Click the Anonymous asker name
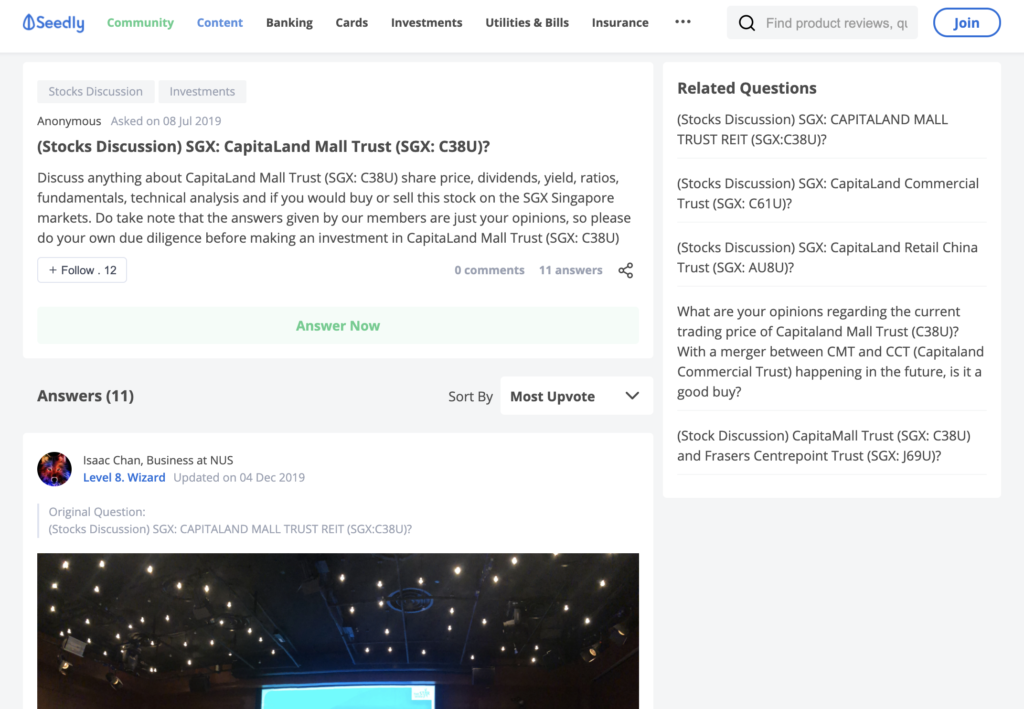Screen dimensions: 1024x709 (x=69, y=121)
